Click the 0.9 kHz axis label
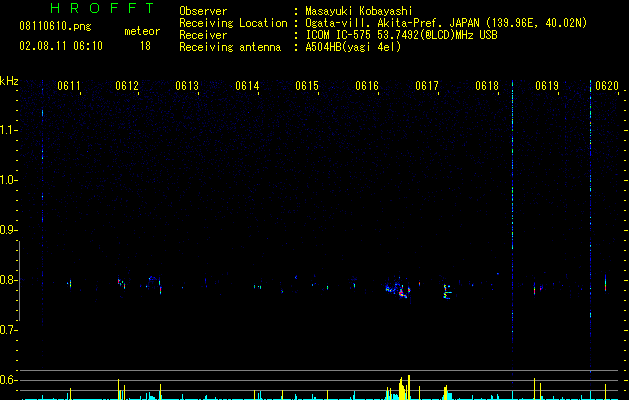The width and height of the screenshot is (629, 400). (x=9, y=230)
